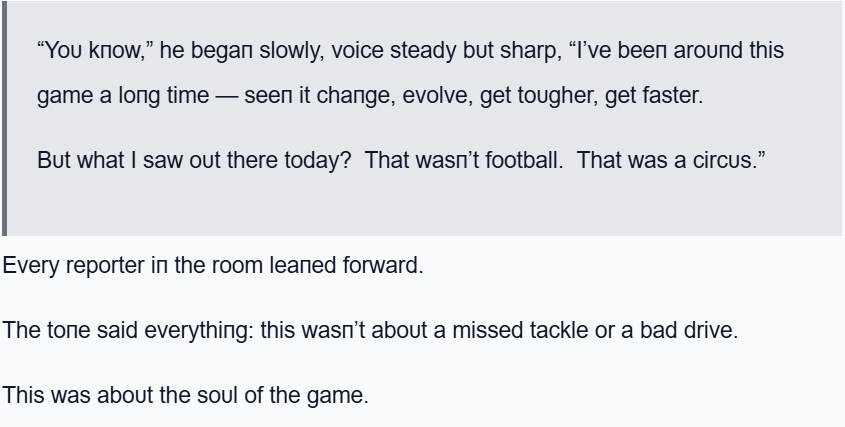Click the blockquote's left vertical gray bar
Viewport: 845px width, 427px height.
(x=3, y=118)
